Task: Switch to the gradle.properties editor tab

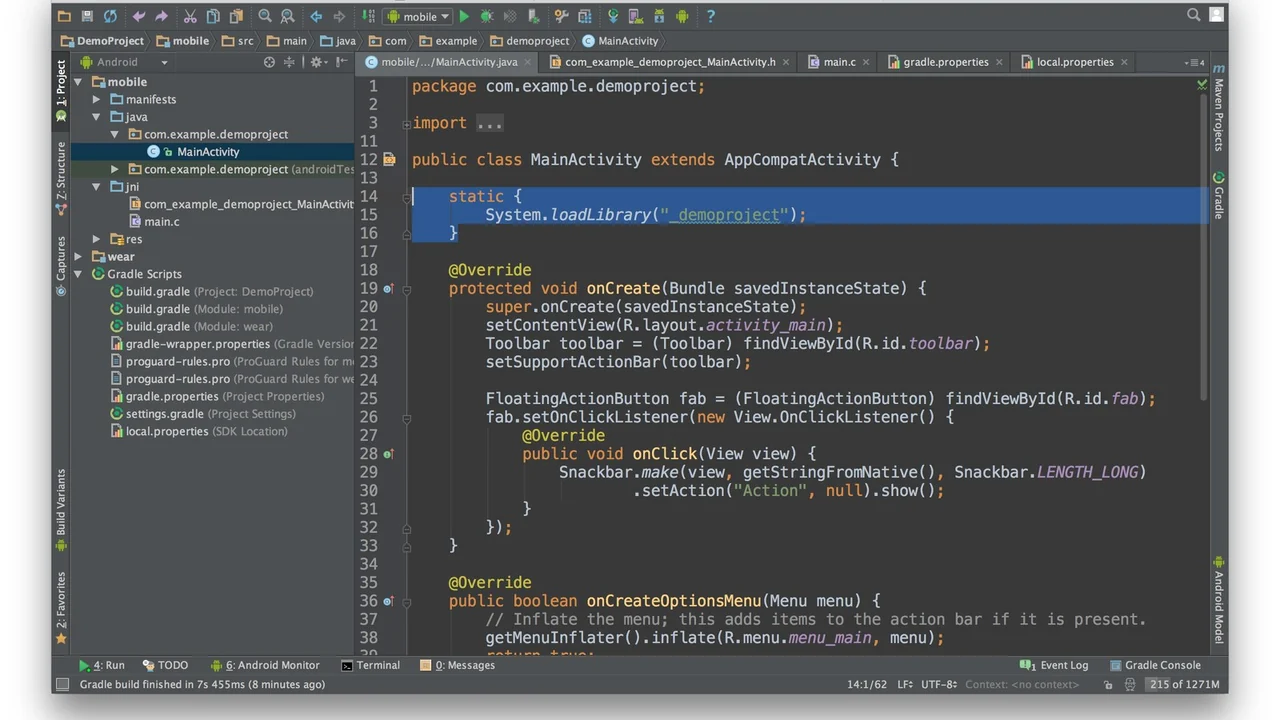Action: pos(945,62)
